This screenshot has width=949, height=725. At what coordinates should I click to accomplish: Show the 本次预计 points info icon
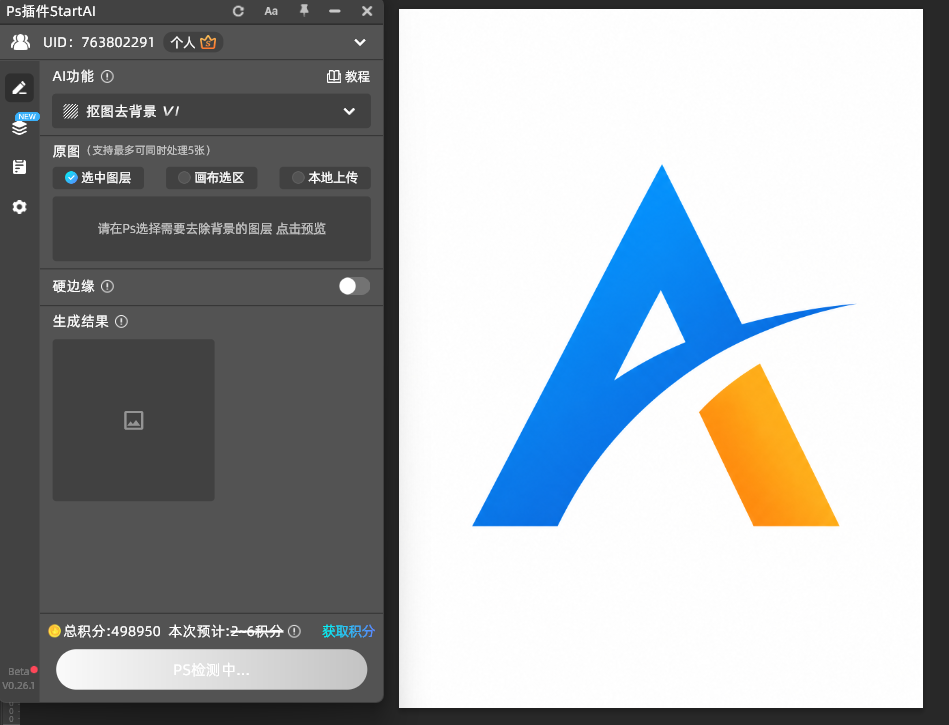click(294, 631)
